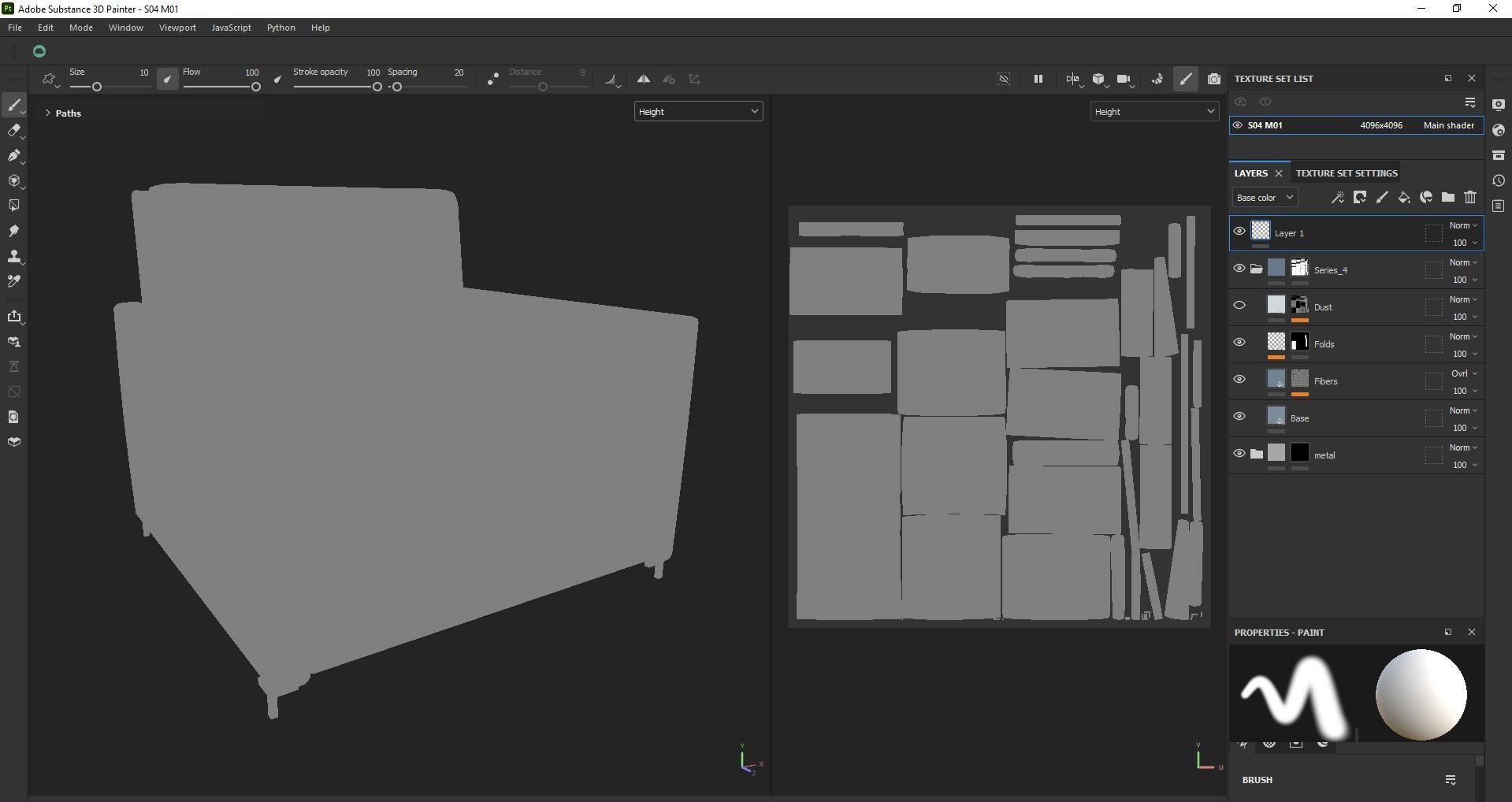Click the add effect magic wand icon

pyautogui.click(x=1337, y=198)
